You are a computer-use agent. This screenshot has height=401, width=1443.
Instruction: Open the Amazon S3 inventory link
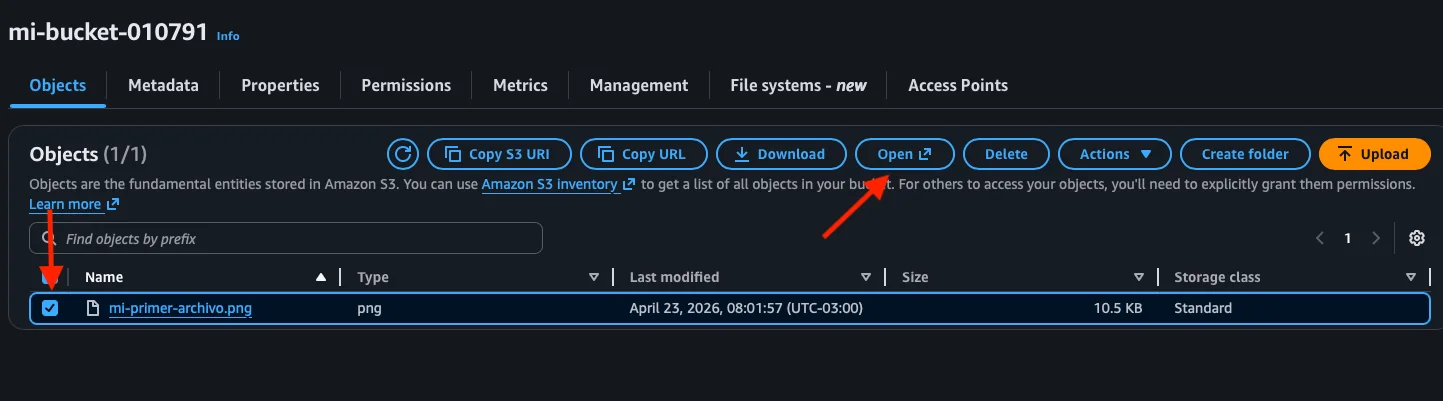[558, 185]
